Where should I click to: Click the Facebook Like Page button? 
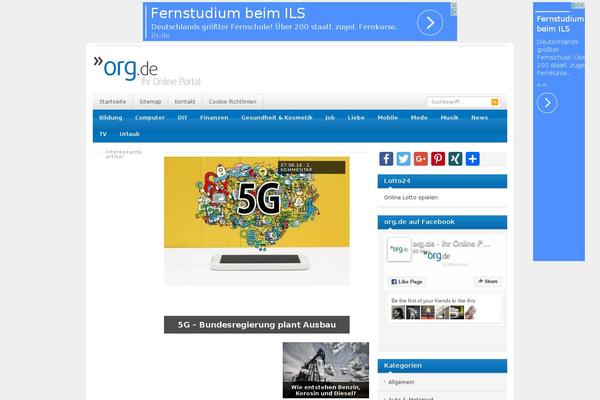[x=407, y=282]
